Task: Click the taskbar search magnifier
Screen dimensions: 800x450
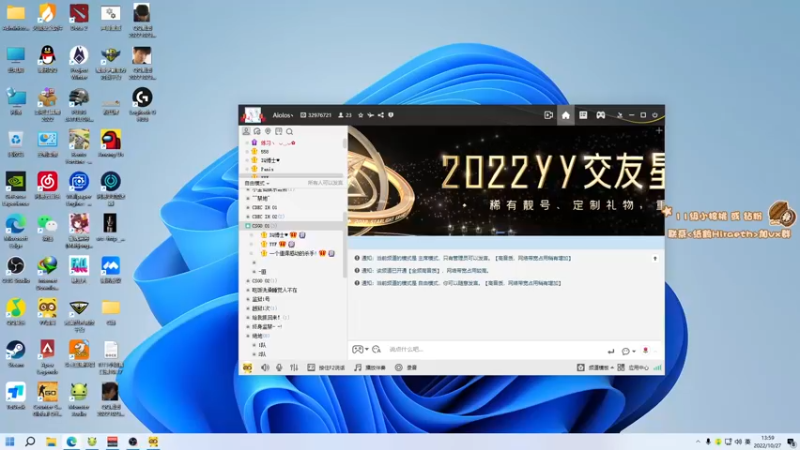Action: coord(30,441)
